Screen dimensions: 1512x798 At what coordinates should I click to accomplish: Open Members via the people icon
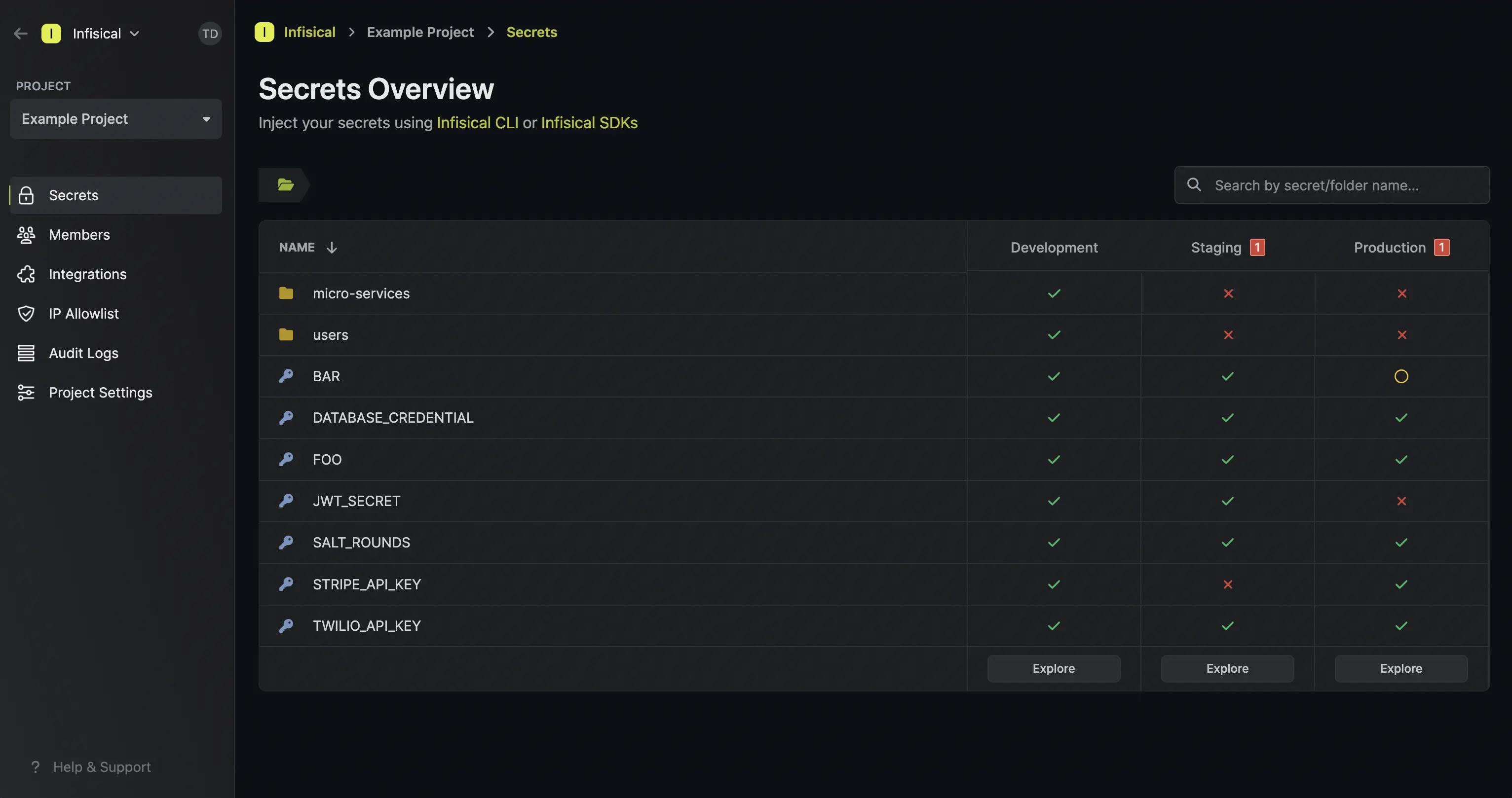pyautogui.click(x=27, y=234)
